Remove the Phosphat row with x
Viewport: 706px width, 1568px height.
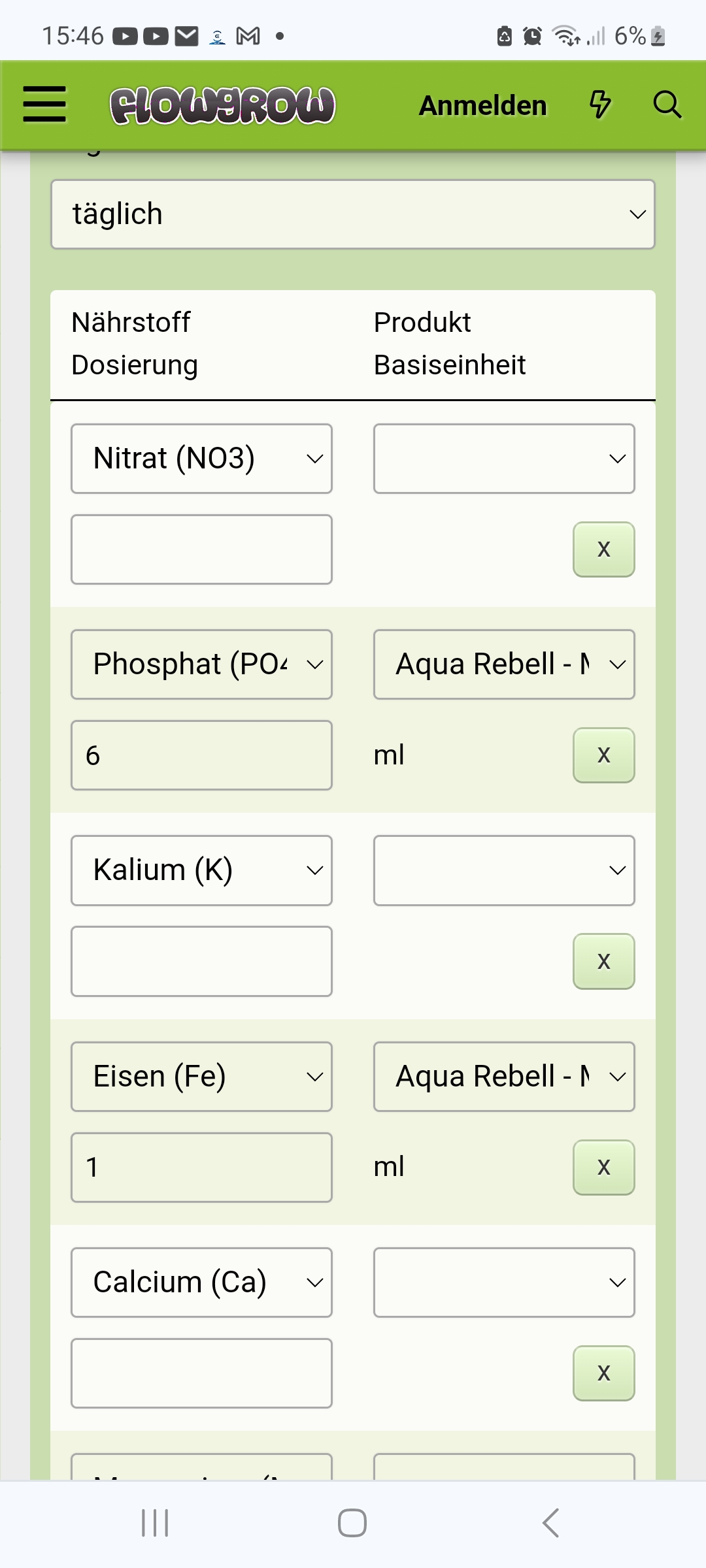tap(603, 755)
